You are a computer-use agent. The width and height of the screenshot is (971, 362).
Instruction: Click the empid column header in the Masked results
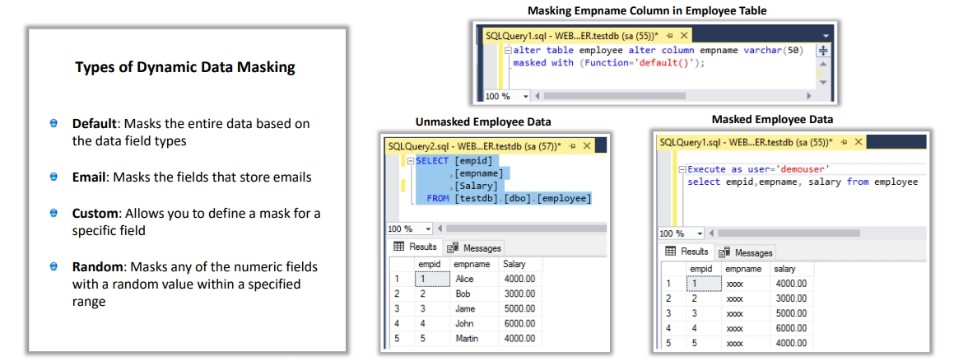703,269
